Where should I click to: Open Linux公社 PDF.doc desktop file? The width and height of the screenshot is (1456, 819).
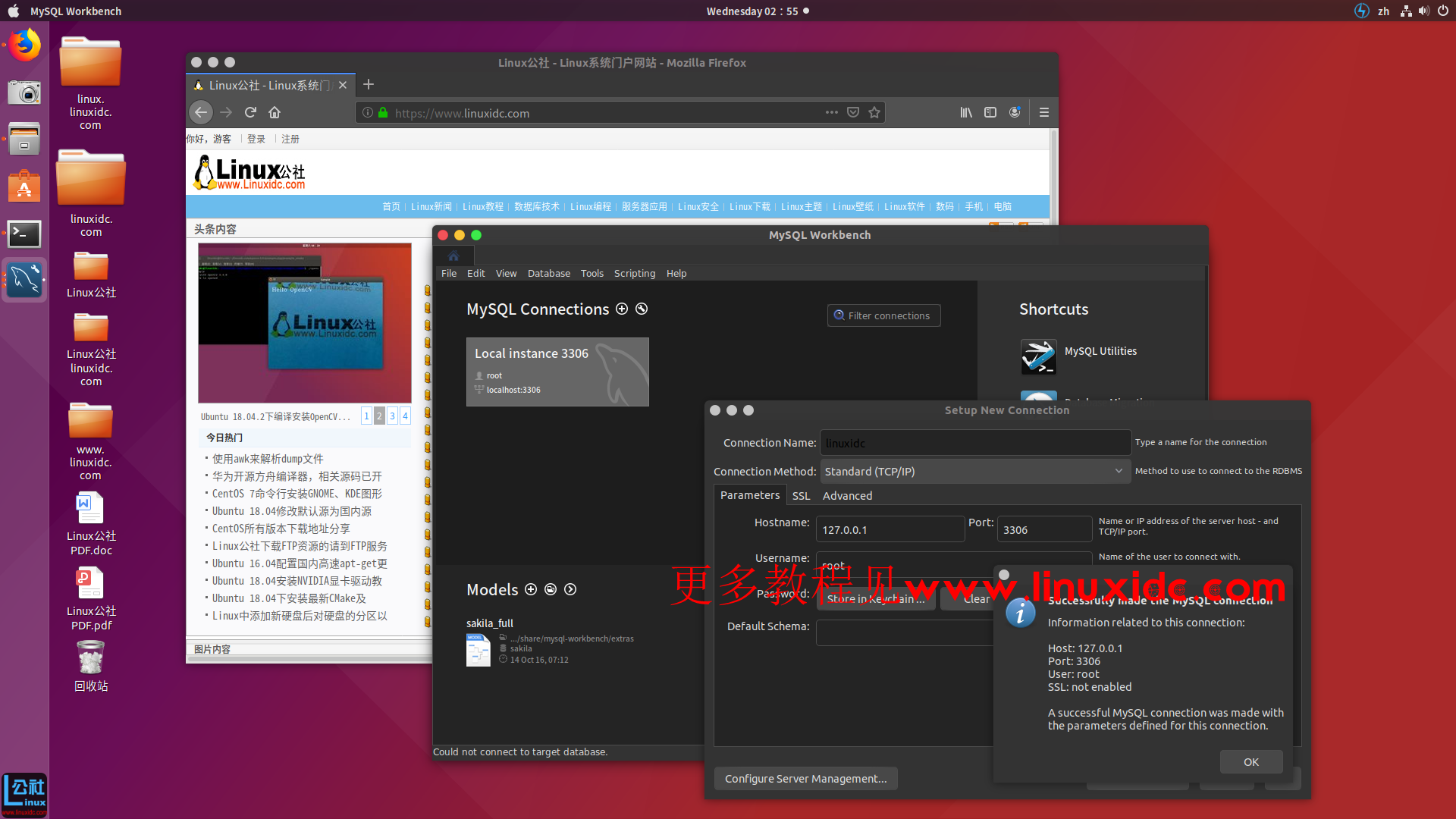tap(91, 524)
